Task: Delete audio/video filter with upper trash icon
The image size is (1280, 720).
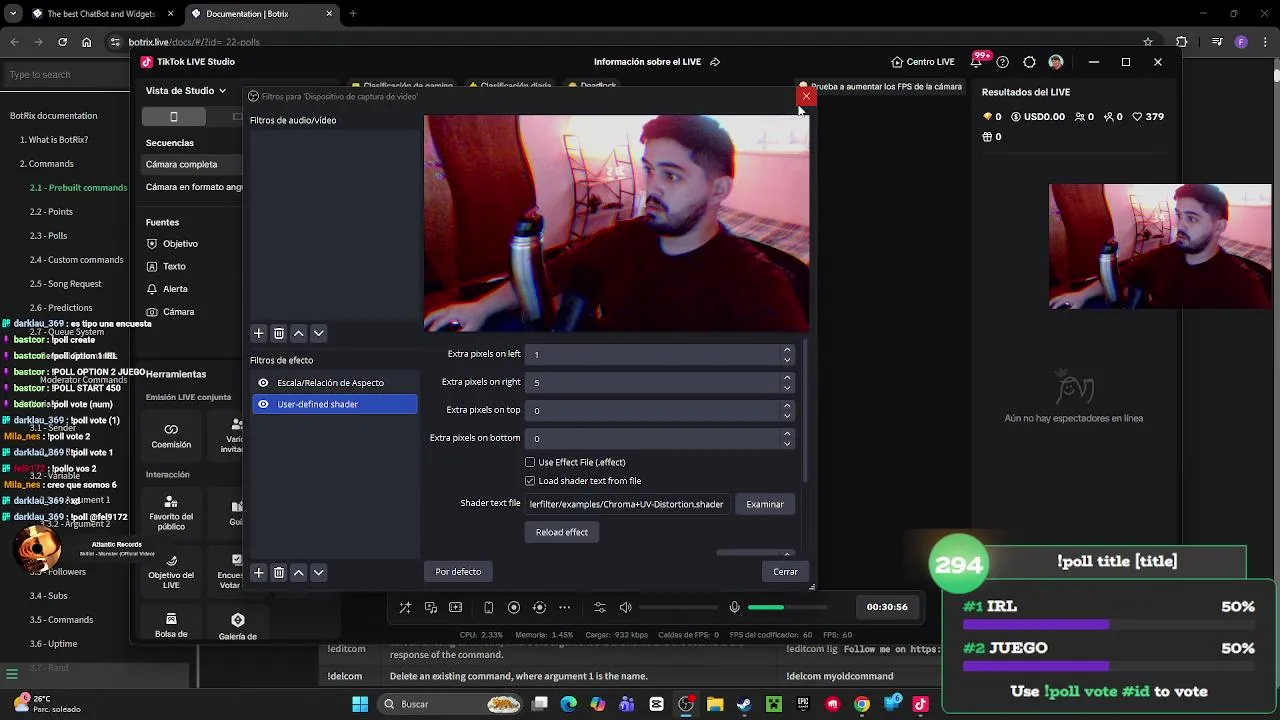Action: coord(279,333)
